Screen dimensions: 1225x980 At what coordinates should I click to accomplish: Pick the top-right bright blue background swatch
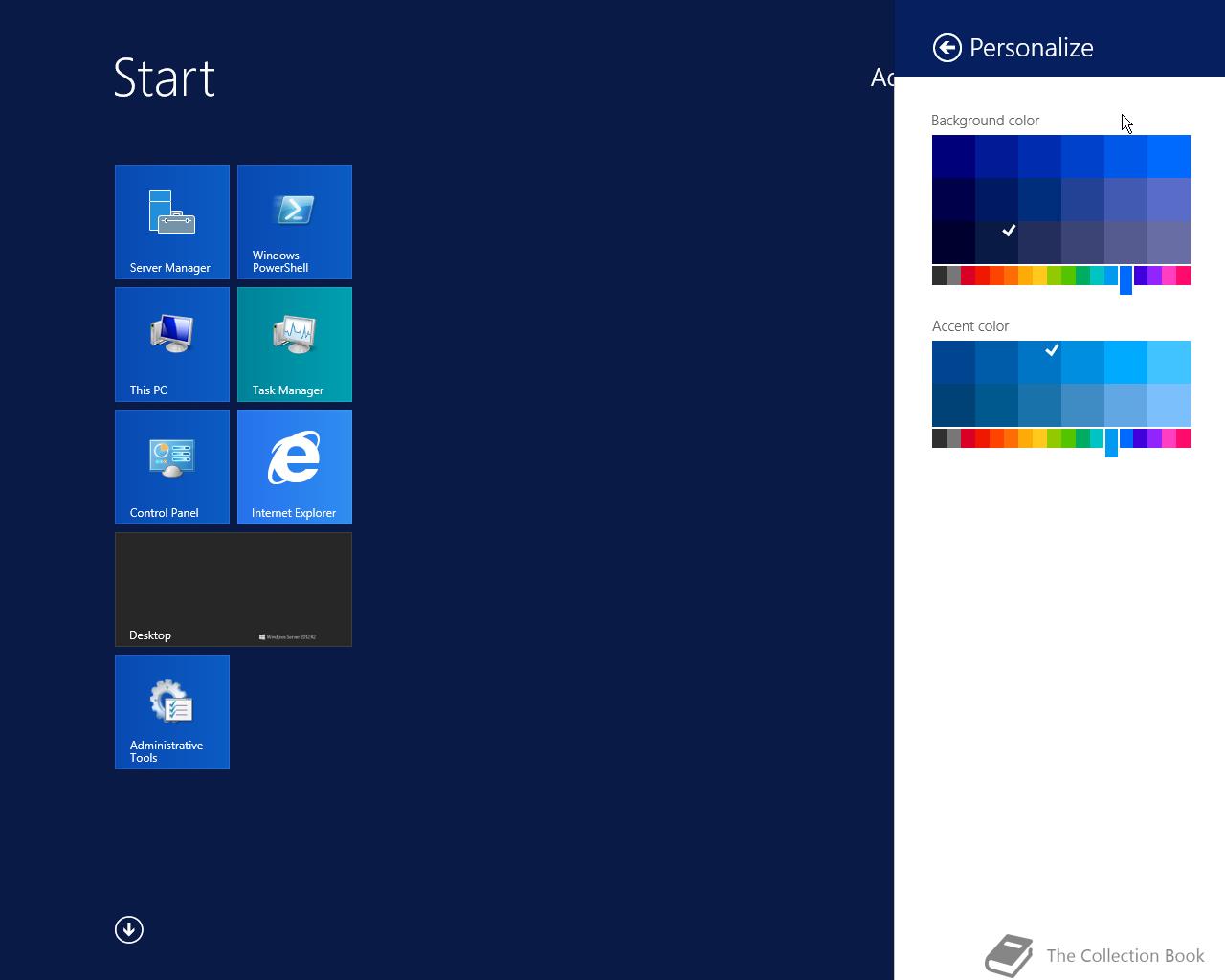coord(1169,156)
